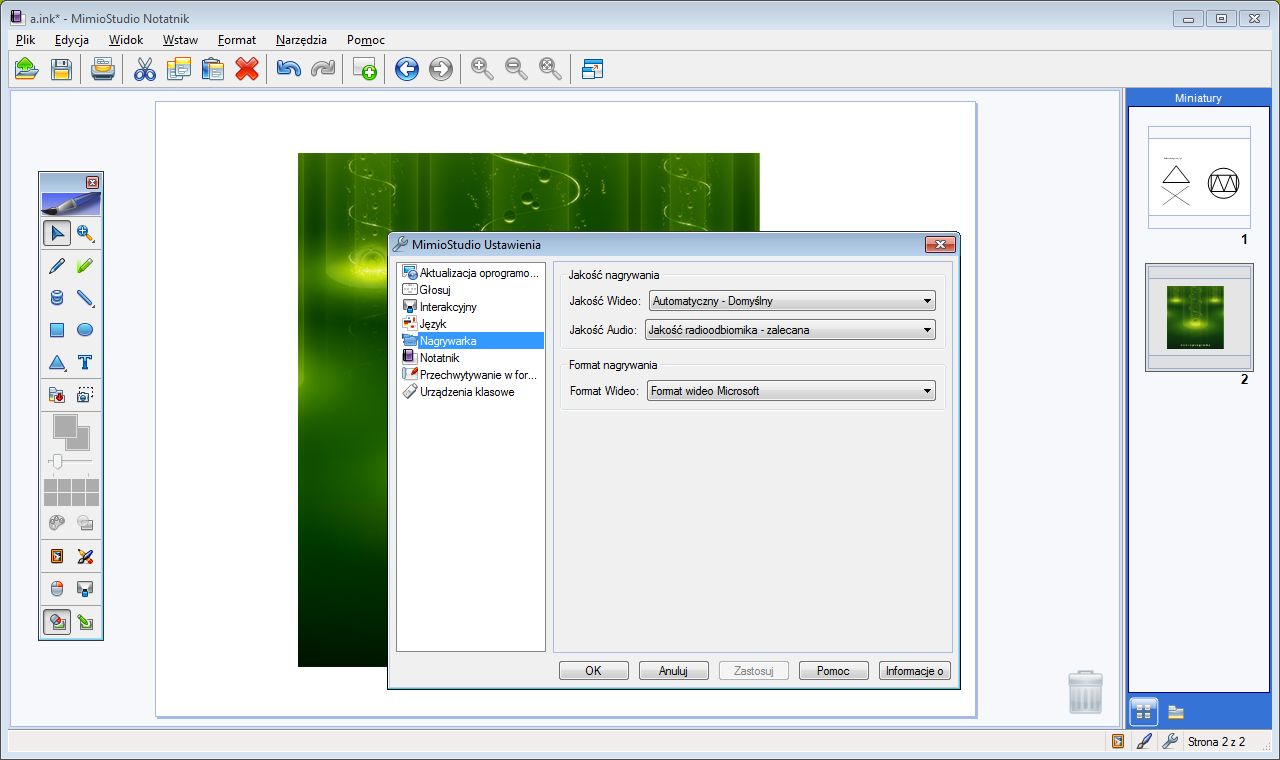The height and width of the screenshot is (760, 1280).
Task: Go to next page with grey forward arrow
Action: [x=441, y=69]
